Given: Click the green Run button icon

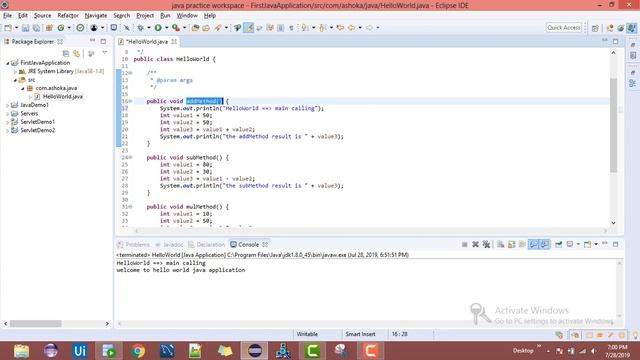Looking at the screenshot, I should [x=158, y=28].
